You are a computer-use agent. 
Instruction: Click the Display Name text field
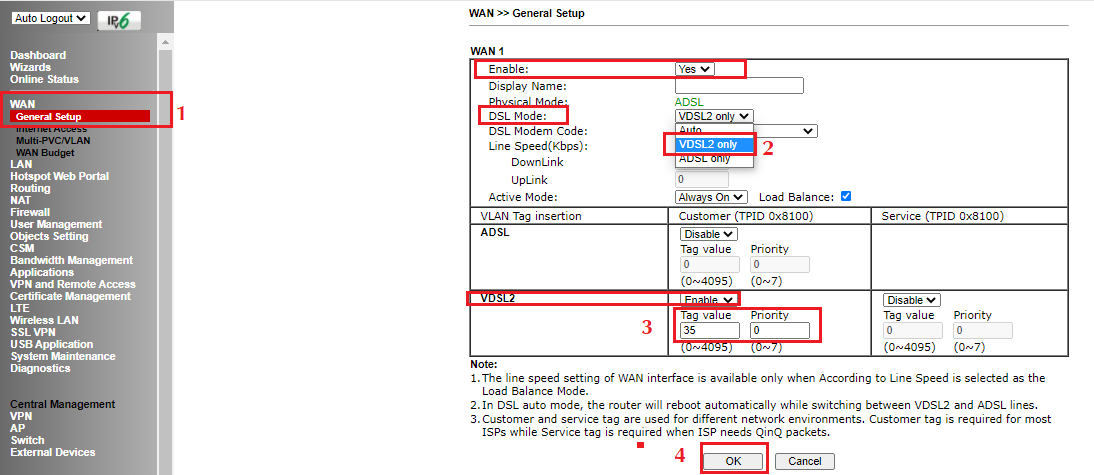coord(739,86)
